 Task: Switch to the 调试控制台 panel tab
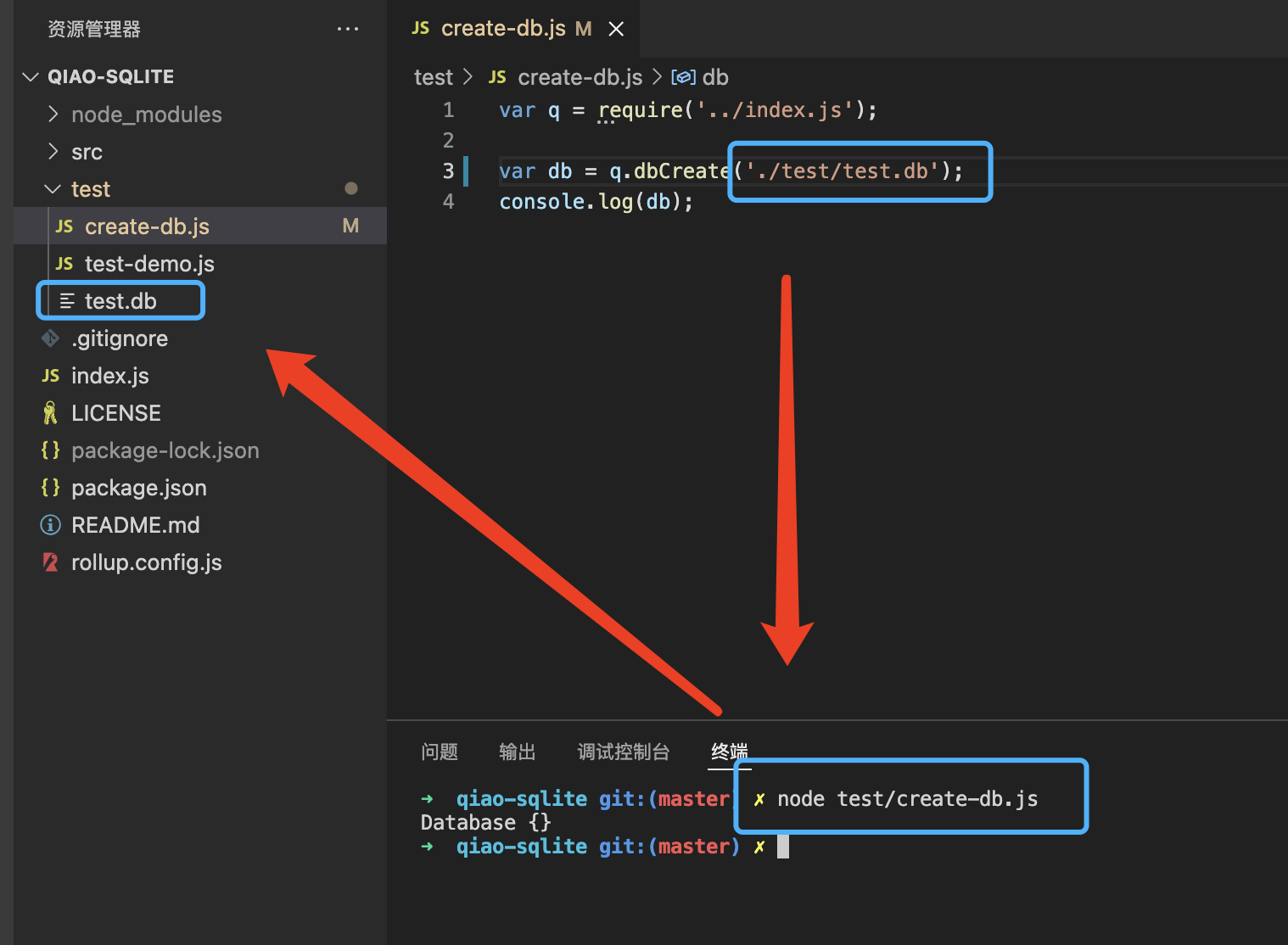point(624,752)
